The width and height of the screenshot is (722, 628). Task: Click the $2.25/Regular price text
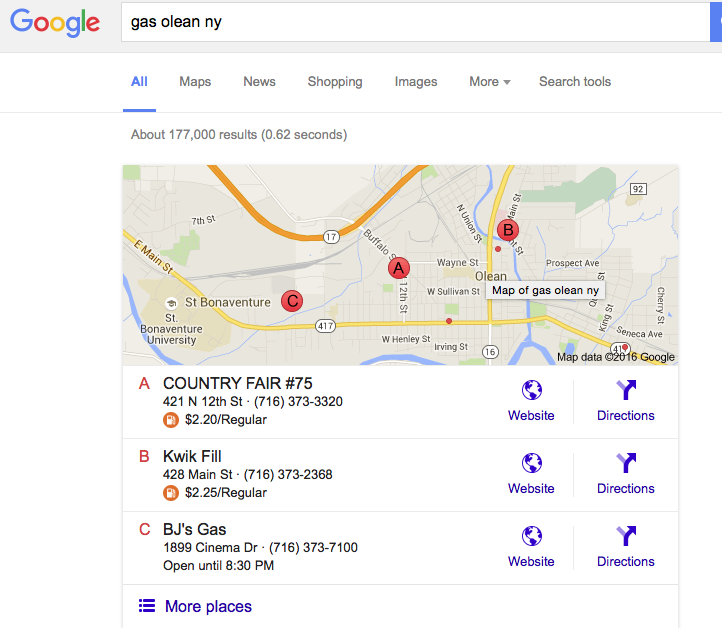[226, 493]
